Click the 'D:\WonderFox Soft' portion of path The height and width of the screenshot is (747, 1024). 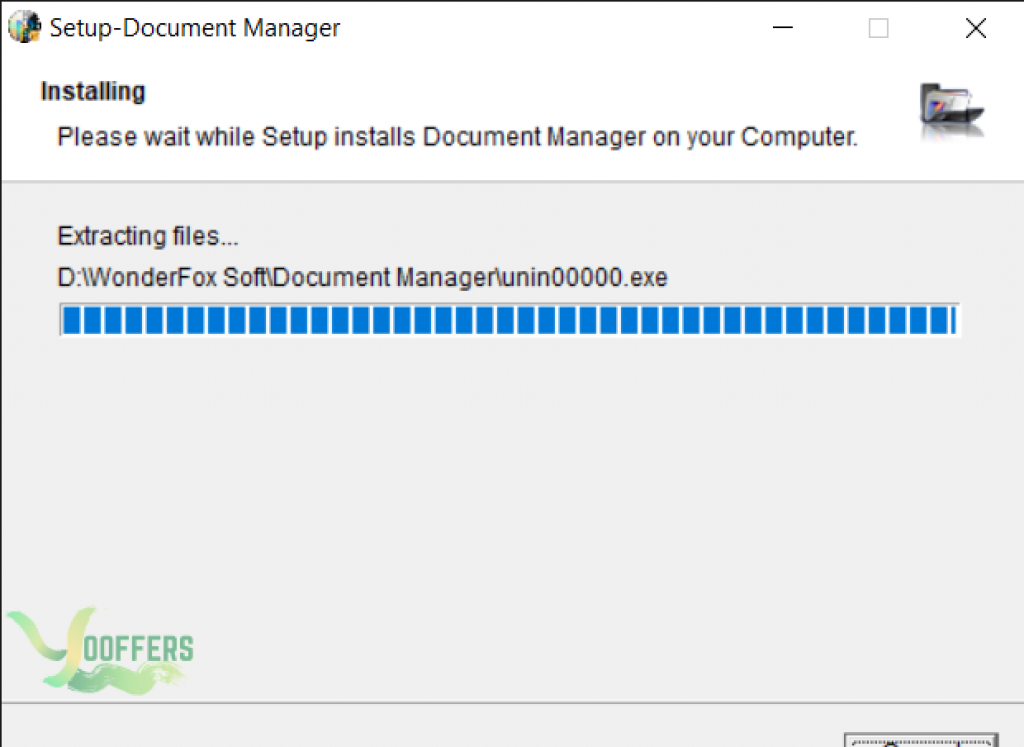click(x=163, y=278)
